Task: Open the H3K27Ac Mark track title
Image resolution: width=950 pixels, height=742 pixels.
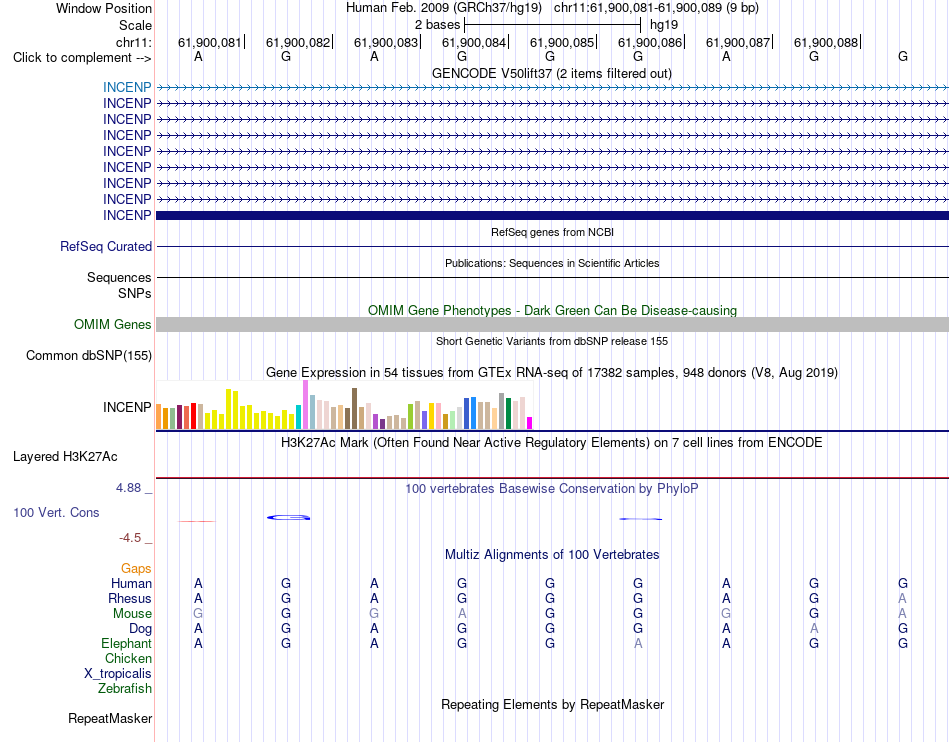Action: (x=552, y=443)
